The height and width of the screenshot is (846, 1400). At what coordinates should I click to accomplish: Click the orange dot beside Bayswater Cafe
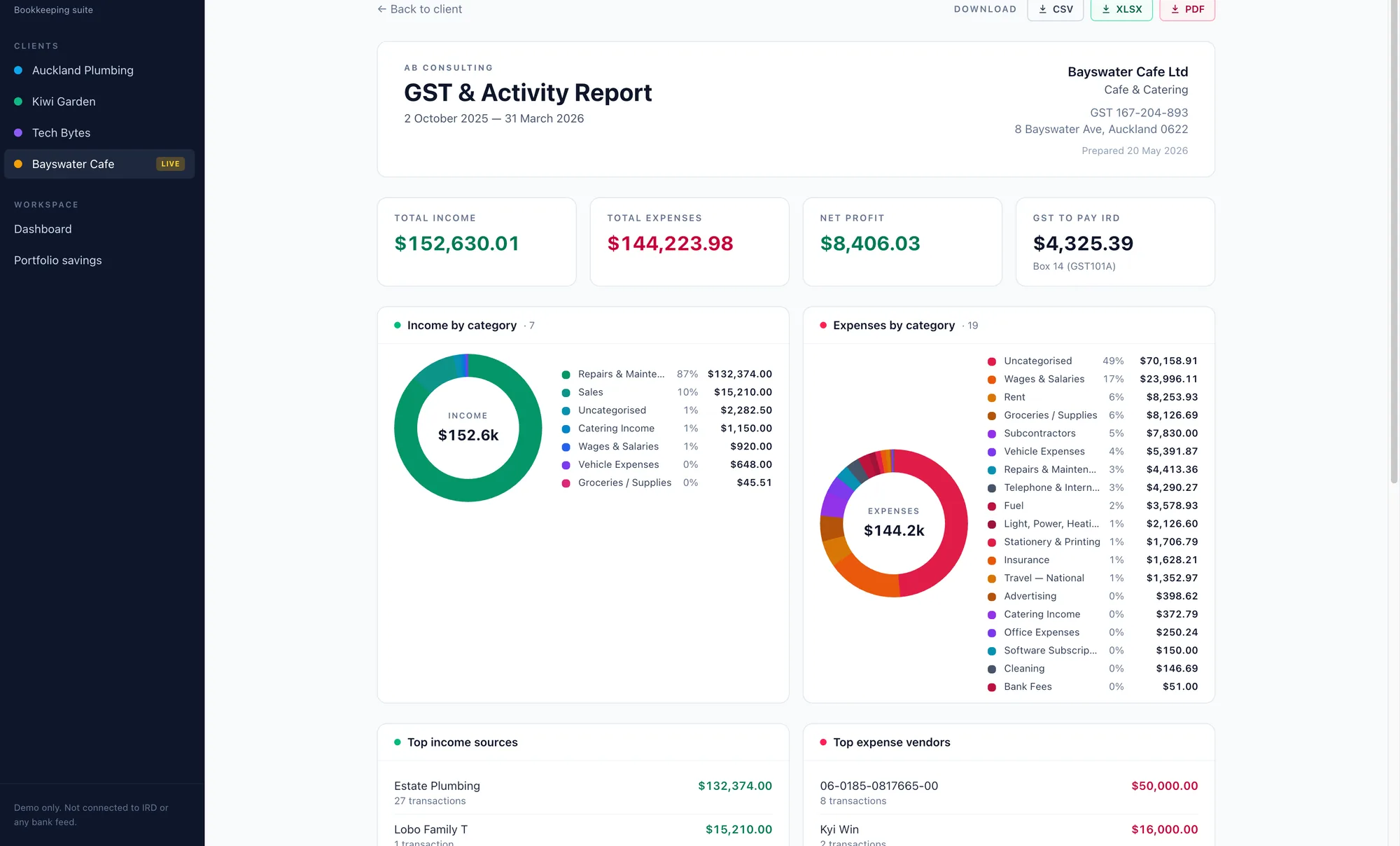18,164
